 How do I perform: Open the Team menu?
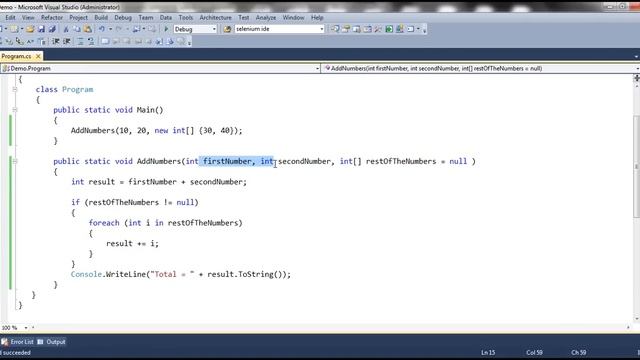tap(146, 18)
